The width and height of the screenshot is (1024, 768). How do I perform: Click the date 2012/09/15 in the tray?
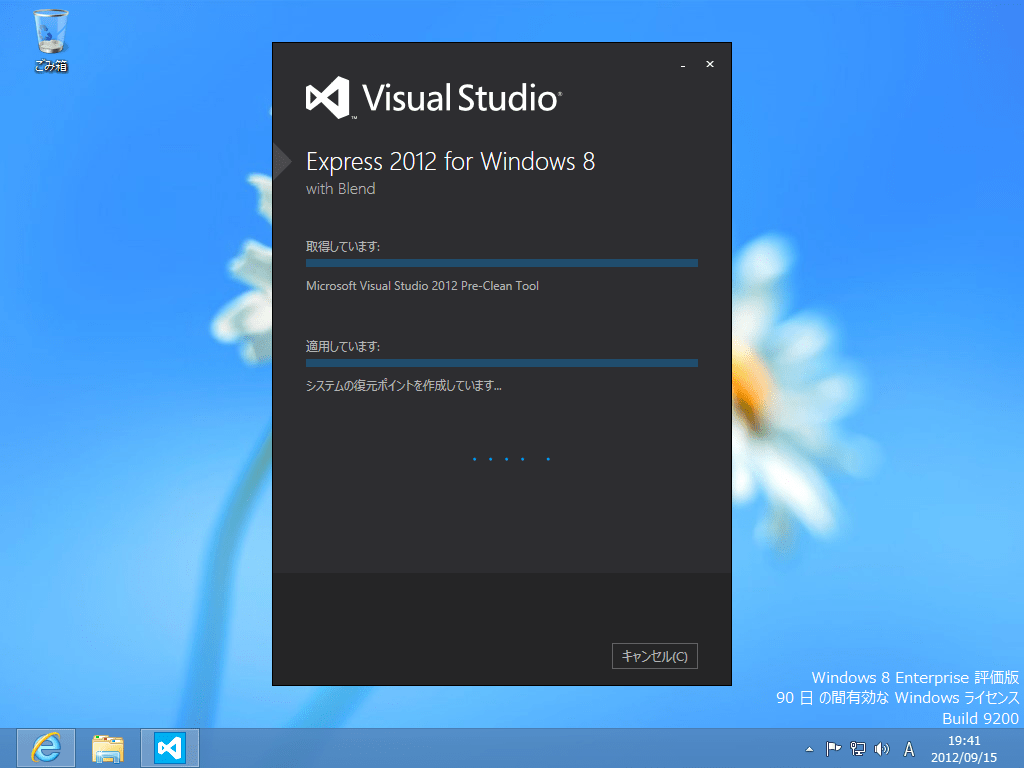[x=964, y=758]
